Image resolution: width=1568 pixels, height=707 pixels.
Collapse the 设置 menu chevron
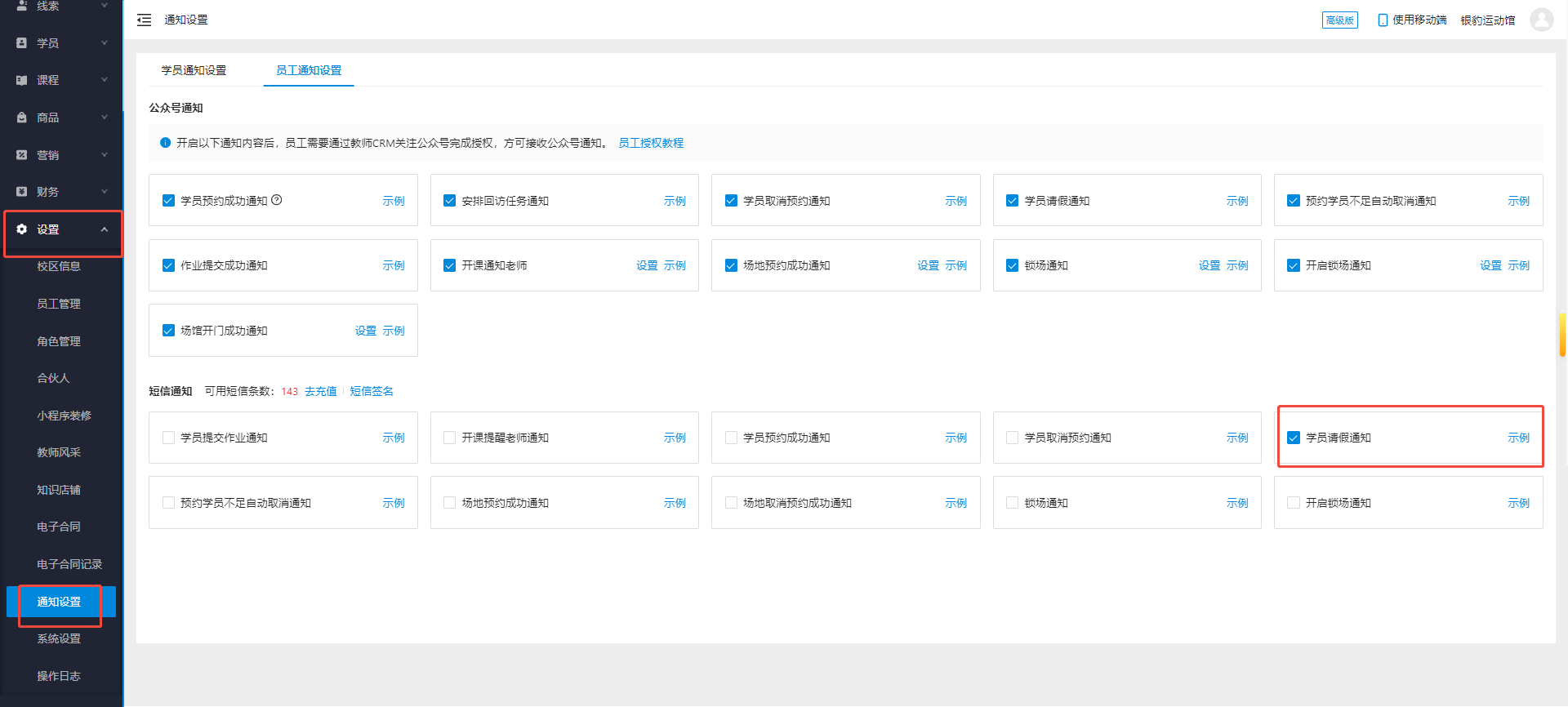tap(105, 229)
